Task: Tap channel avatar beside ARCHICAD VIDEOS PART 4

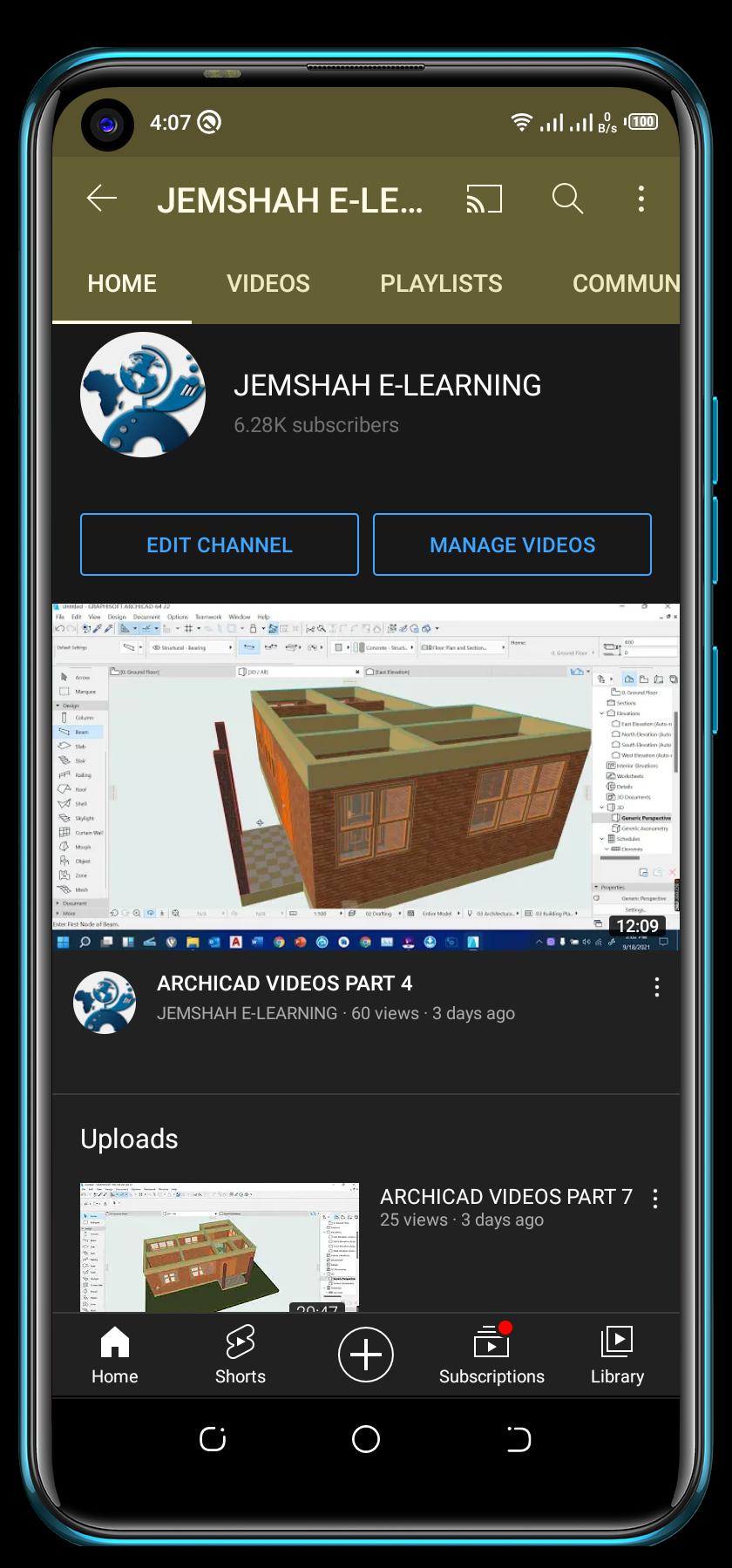Action: pyautogui.click(x=105, y=1003)
